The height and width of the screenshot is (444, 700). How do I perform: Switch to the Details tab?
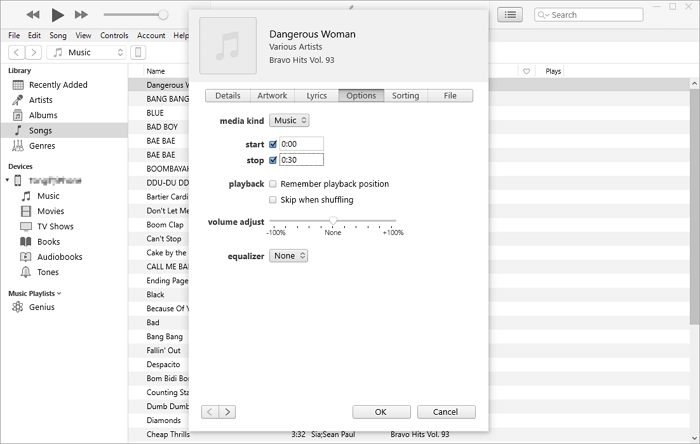tap(228, 95)
